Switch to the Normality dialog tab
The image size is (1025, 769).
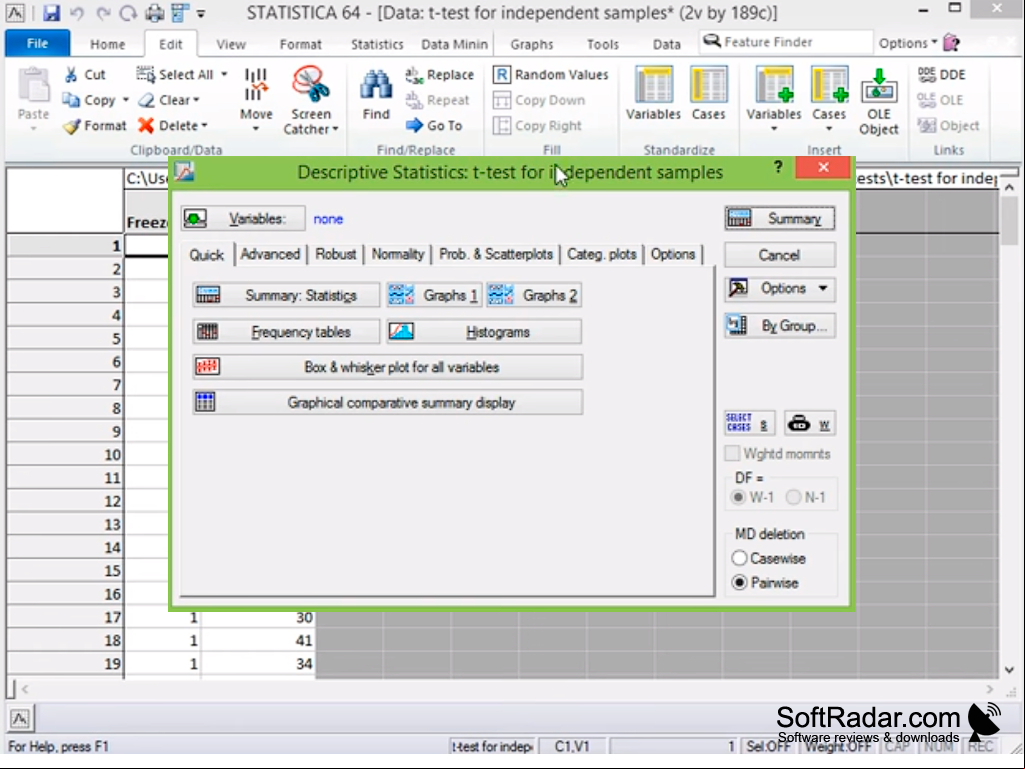tap(397, 254)
